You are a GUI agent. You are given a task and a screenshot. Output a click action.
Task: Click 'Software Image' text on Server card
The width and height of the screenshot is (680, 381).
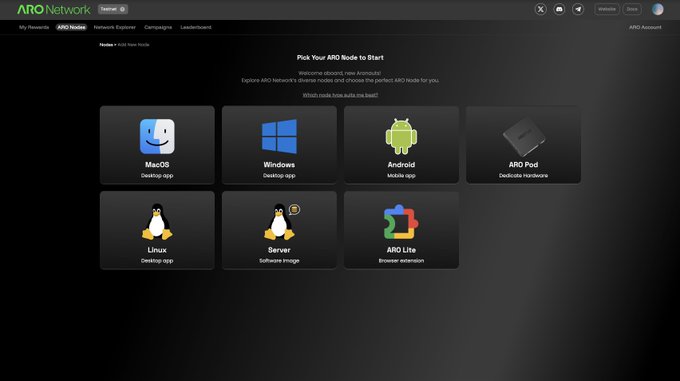click(279, 261)
